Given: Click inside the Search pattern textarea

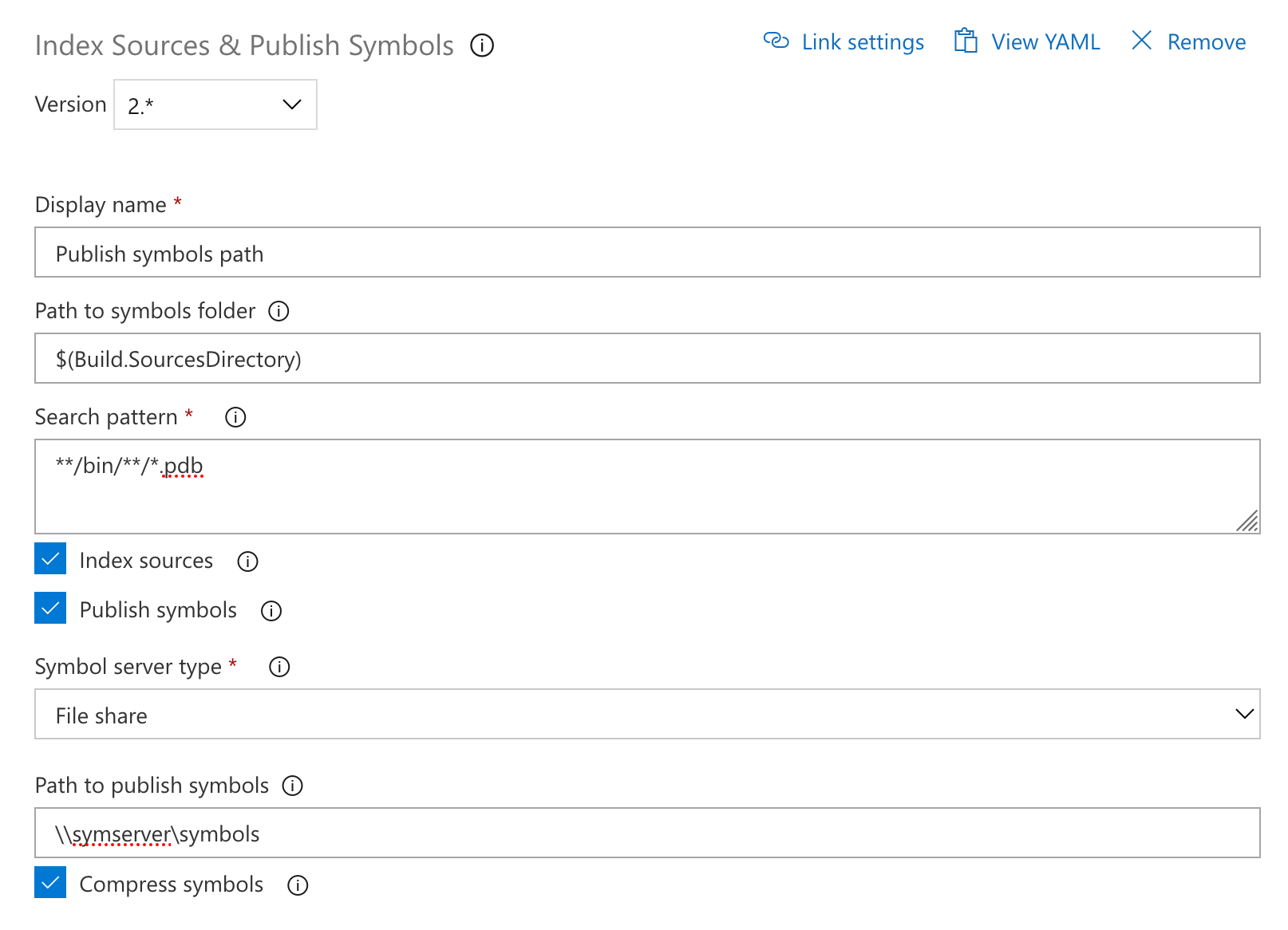Looking at the screenshot, I should [x=646, y=487].
